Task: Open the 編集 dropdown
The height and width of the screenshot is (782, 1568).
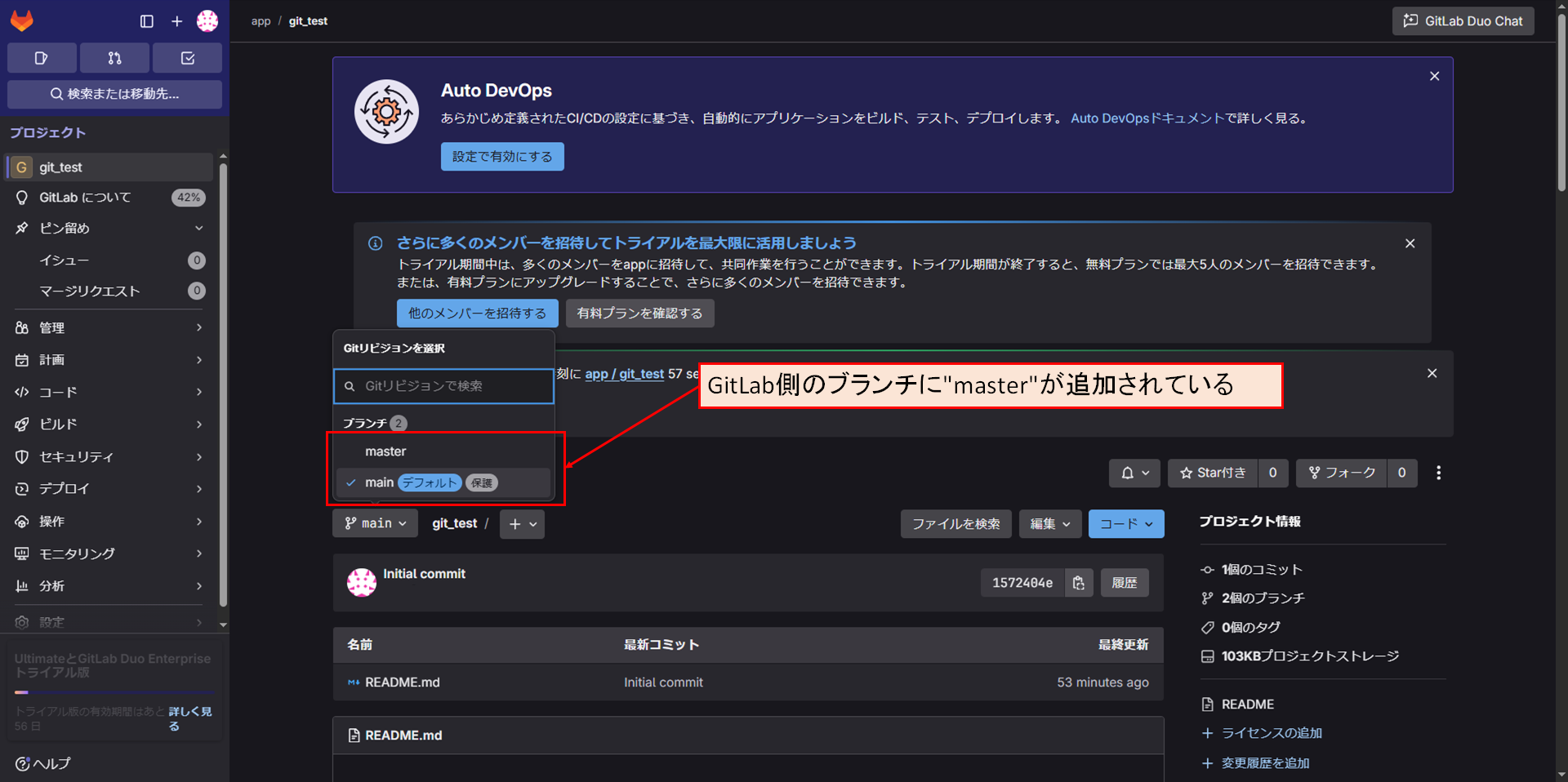Action: click(x=1050, y=524)
